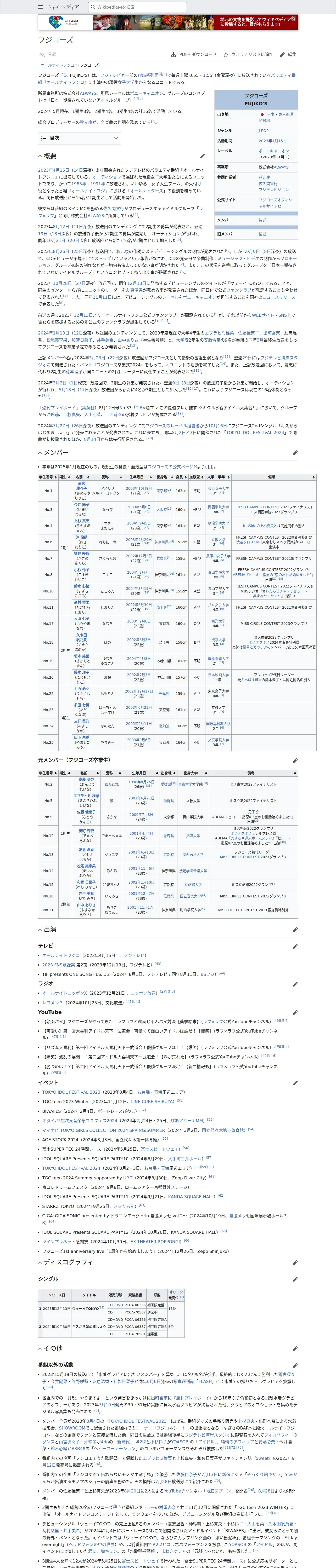The width and height of the screenshot is (336, 1568).
Task: Expand the 目次 table of contents dropdown
Action: click(79, 138)
